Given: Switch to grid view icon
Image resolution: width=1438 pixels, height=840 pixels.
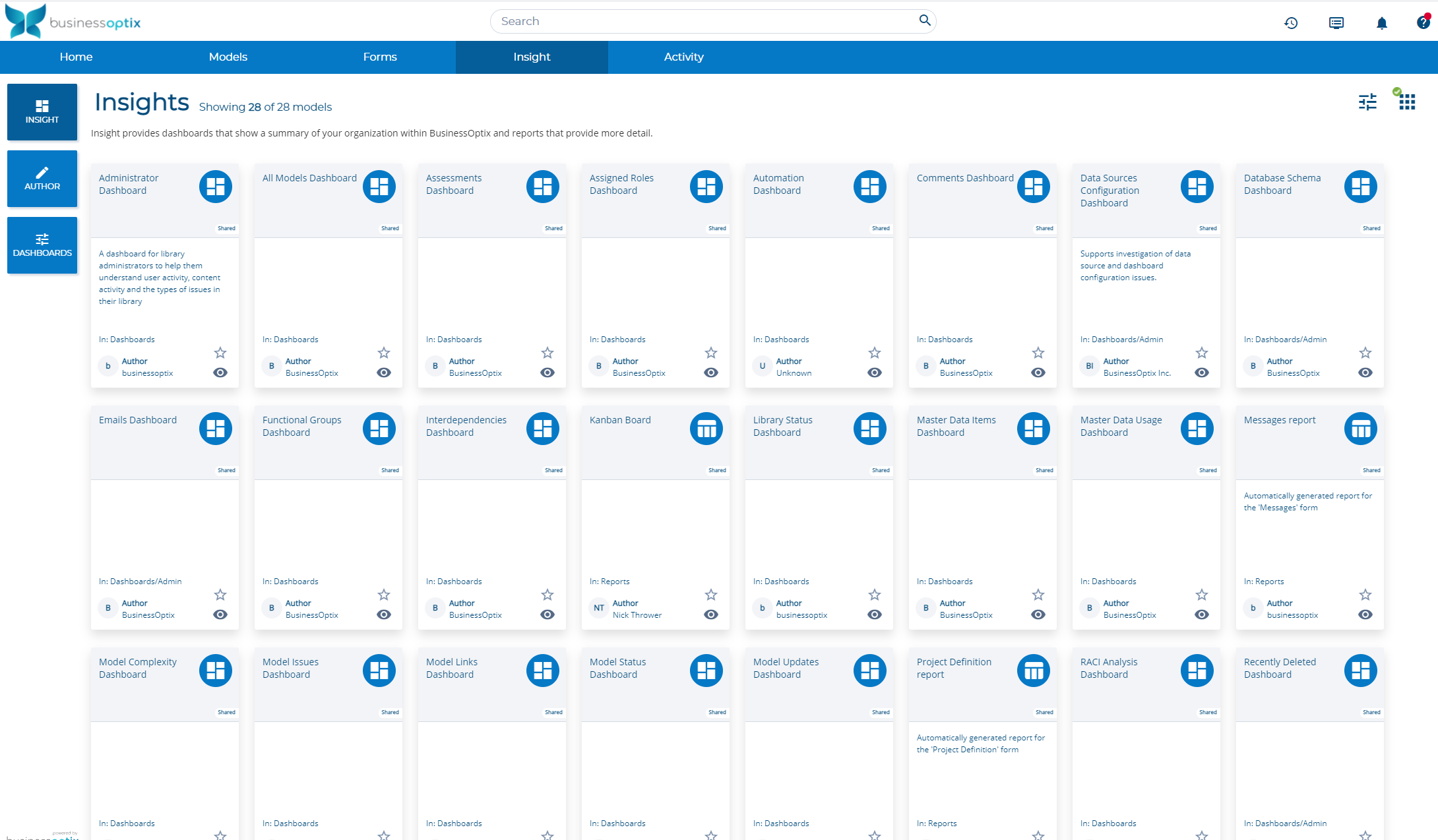Looking at the screenshot, I should coord(1407,102).
